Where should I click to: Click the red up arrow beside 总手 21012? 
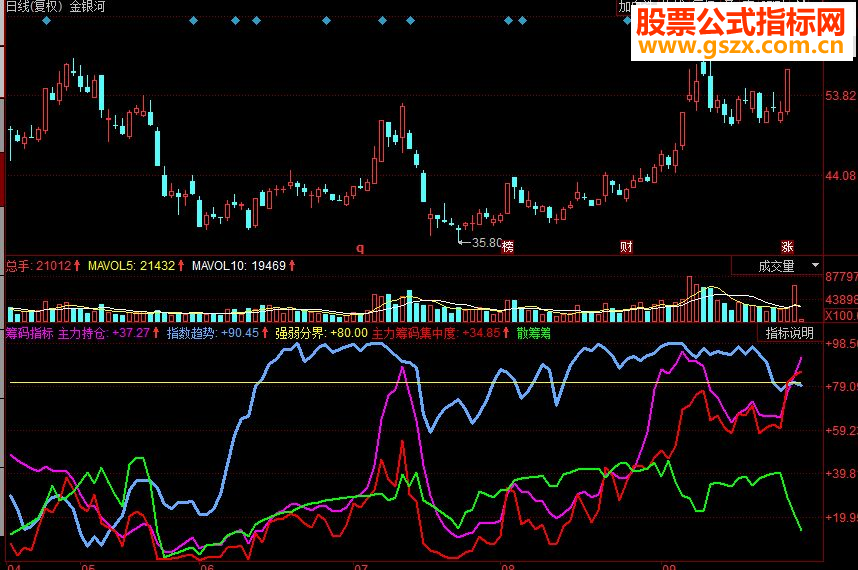[x=77, y=266]
